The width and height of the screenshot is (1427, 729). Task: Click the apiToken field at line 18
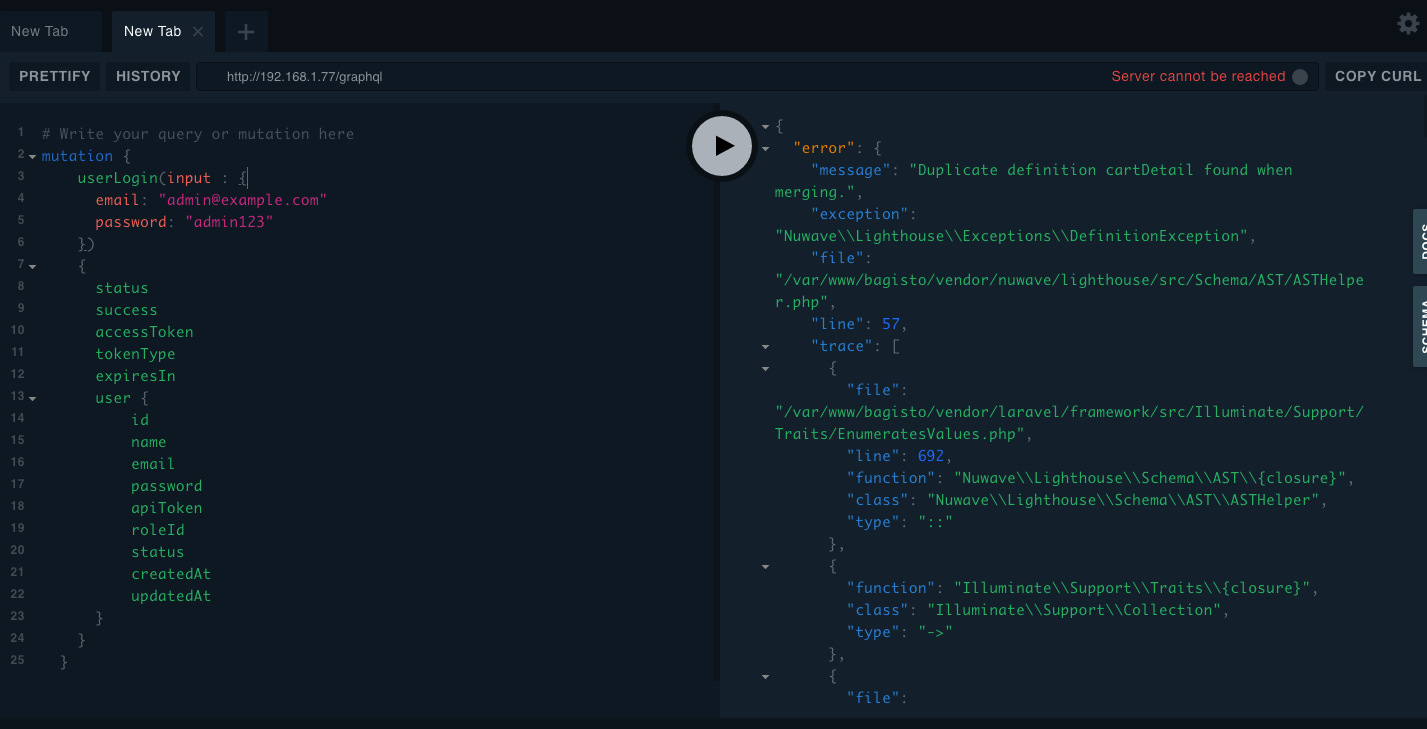coord(167,508)
